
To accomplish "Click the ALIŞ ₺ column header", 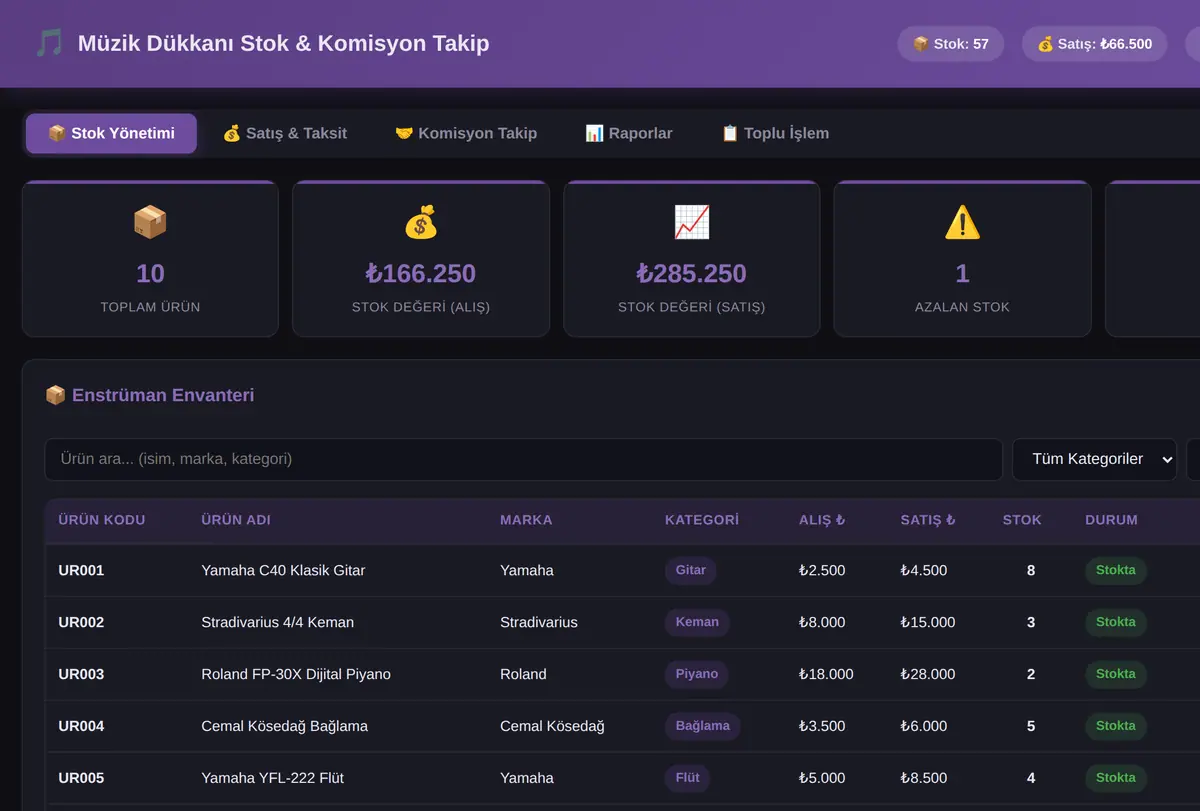I will pos(822,520).
